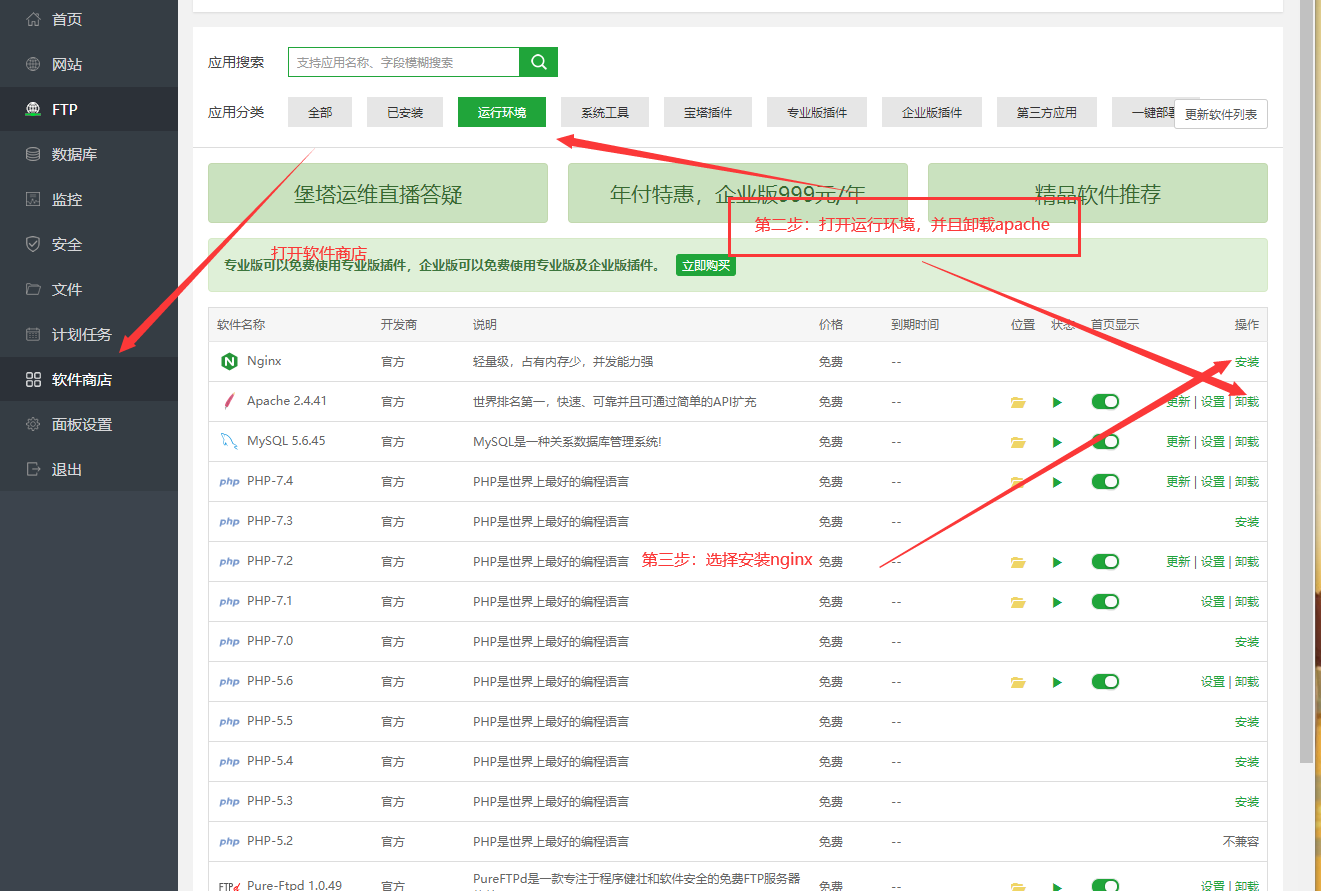
Task: Click PHP-7.4 running status play icon
Action: point(1057,482)
